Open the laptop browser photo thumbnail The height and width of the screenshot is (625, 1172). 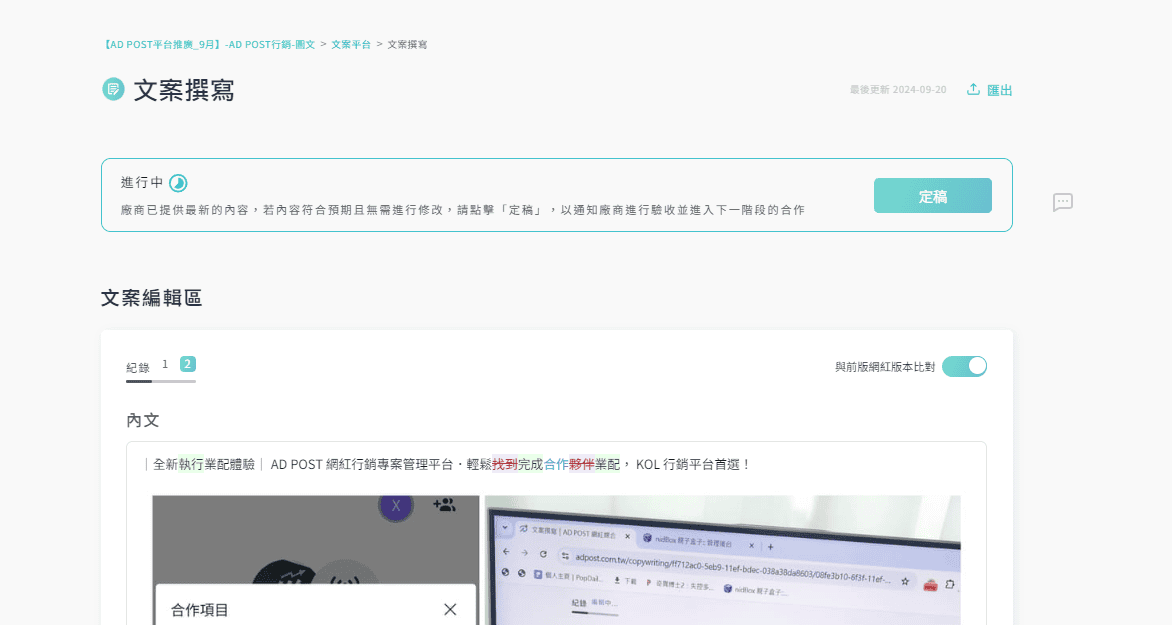pyautogui.click(x=723, y=560)
